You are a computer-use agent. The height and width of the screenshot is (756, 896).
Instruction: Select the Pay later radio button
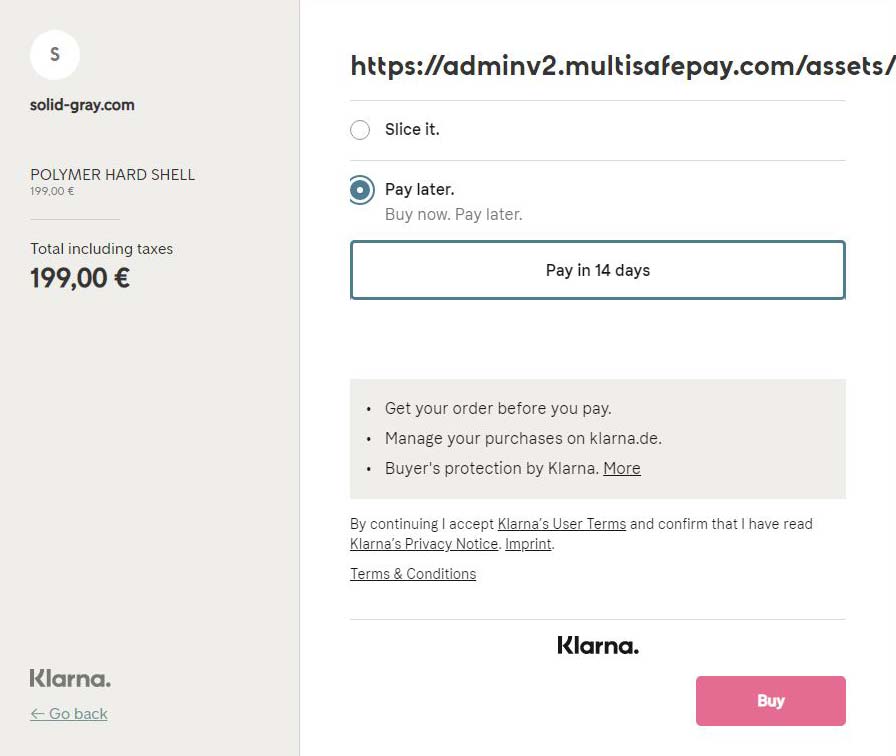tap(361, 190)
